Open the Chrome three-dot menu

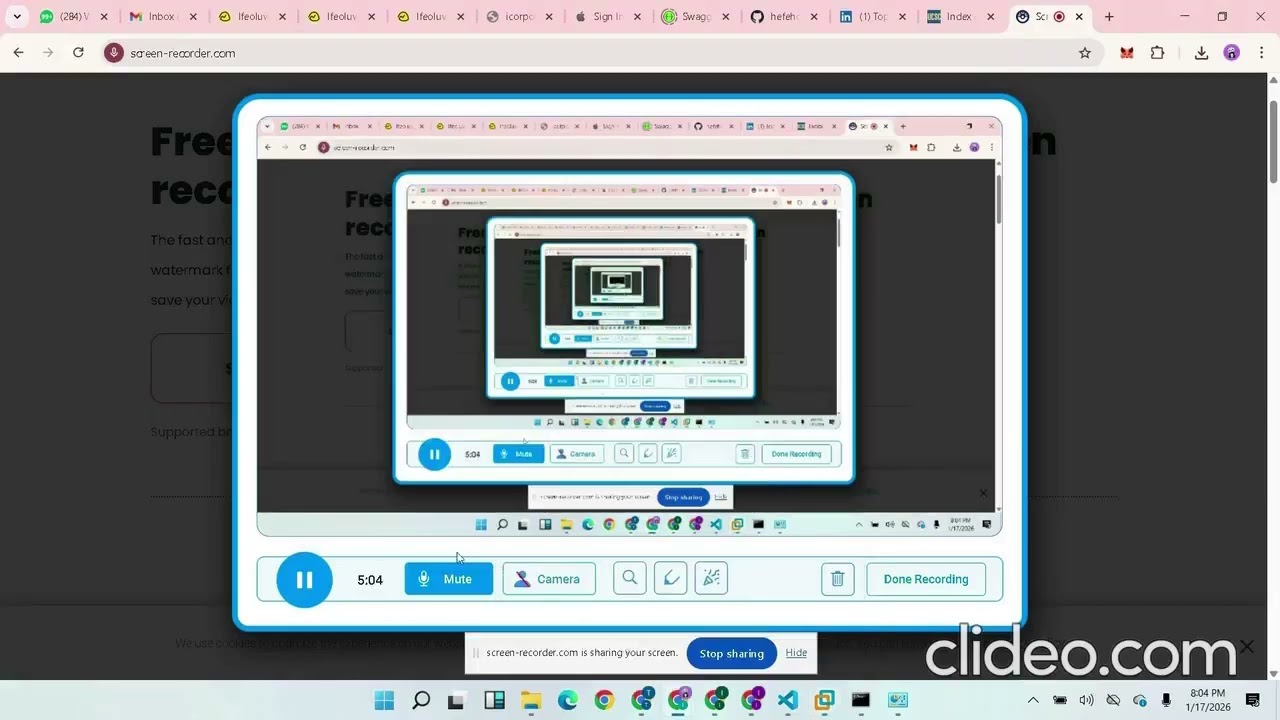[1260, 53]
